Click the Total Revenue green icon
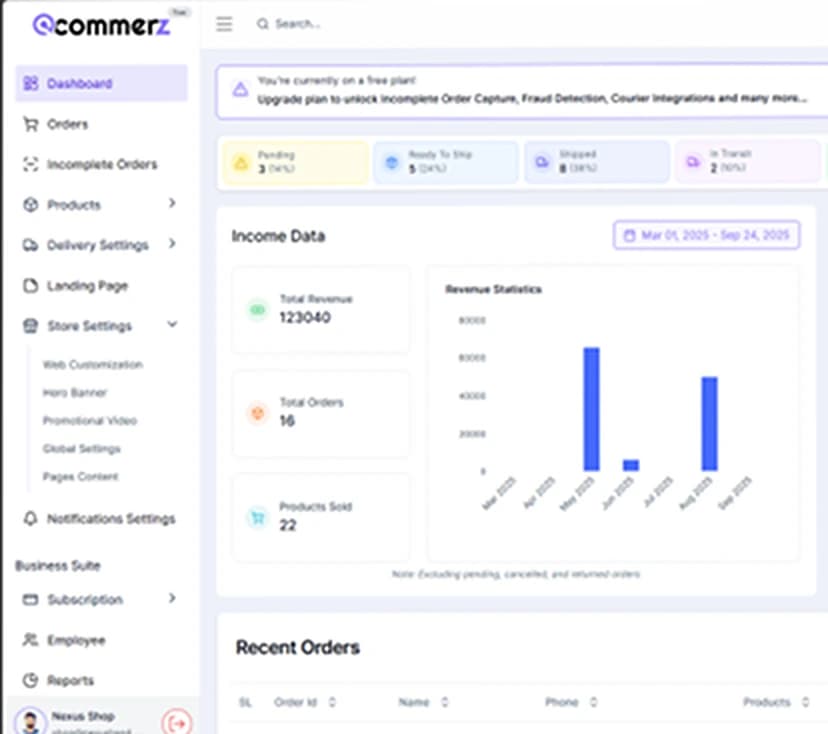Image resolution: width=828 pixels, height=734 pixels. tap(258, 309)
